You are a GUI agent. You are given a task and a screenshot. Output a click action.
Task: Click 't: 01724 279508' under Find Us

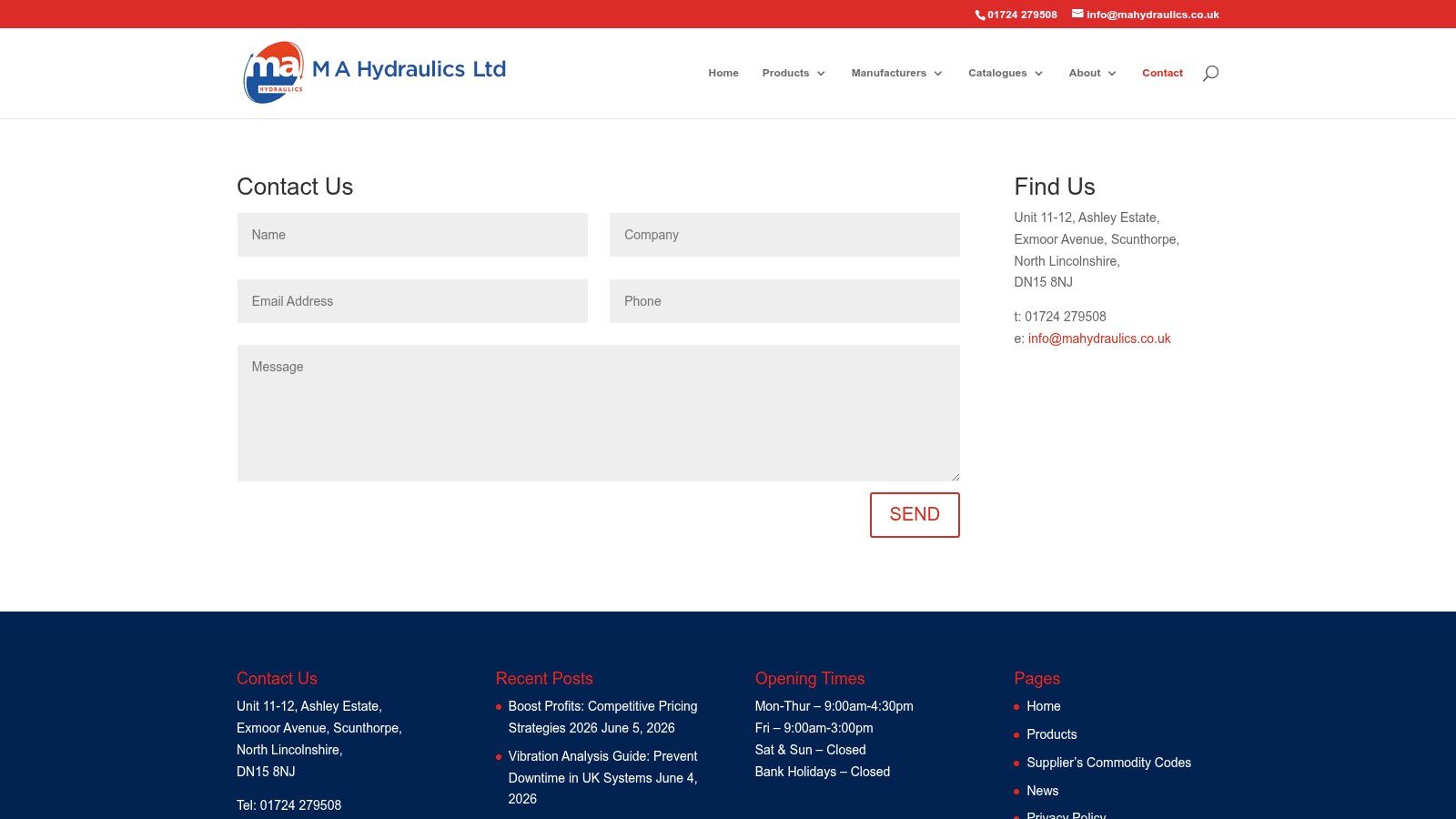coord(1060,317)
